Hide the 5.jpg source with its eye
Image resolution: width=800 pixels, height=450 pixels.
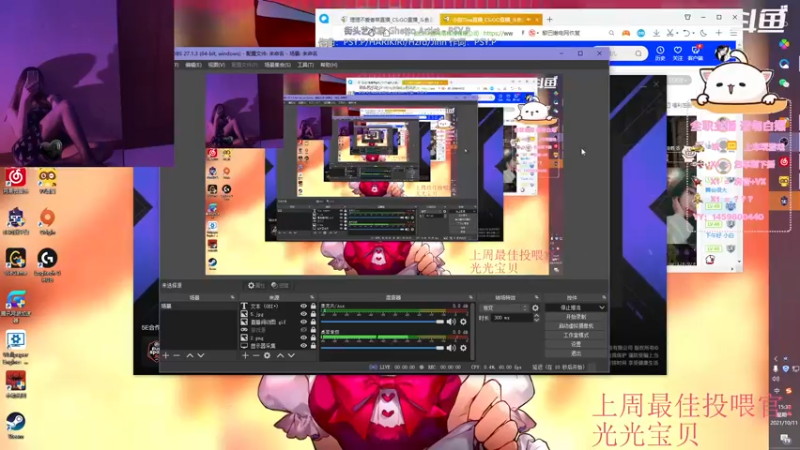click(304, 314)
